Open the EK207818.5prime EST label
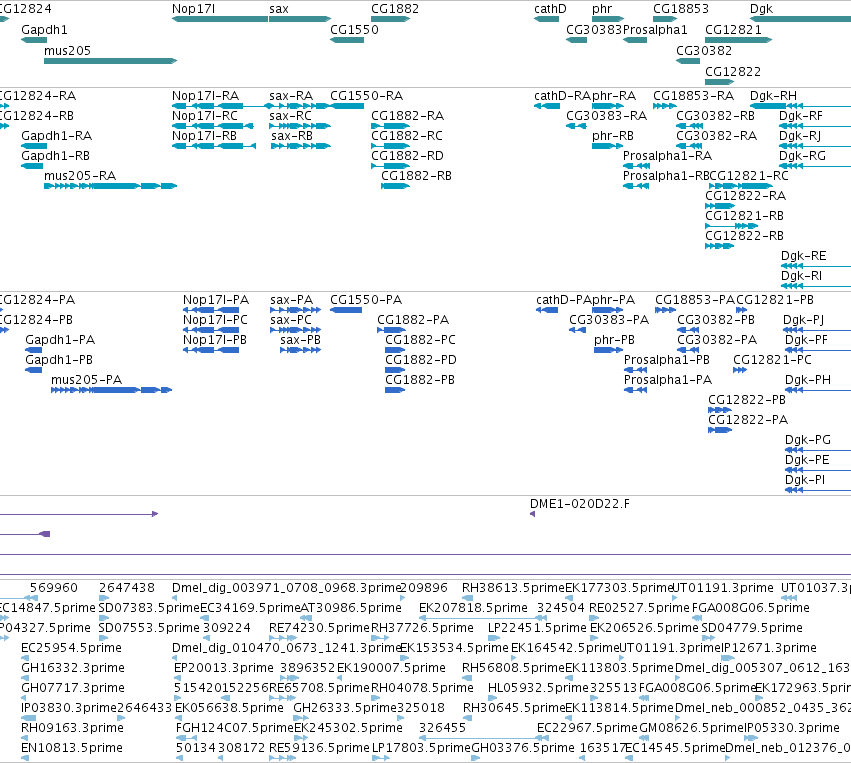 tap(473, 608)
